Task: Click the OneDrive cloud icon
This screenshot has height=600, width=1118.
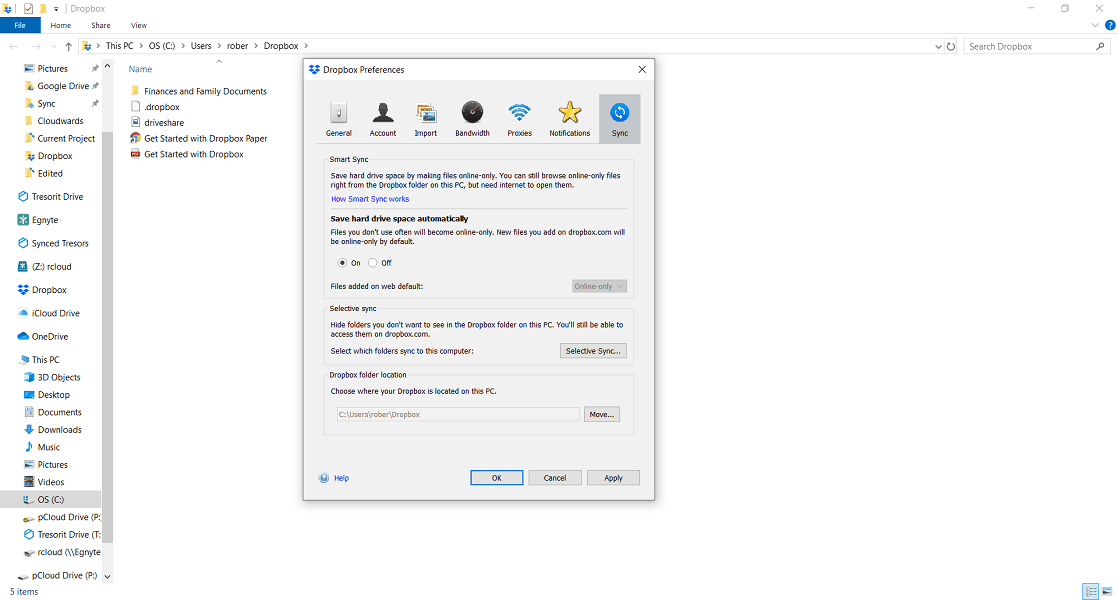Action: [23, 336]
